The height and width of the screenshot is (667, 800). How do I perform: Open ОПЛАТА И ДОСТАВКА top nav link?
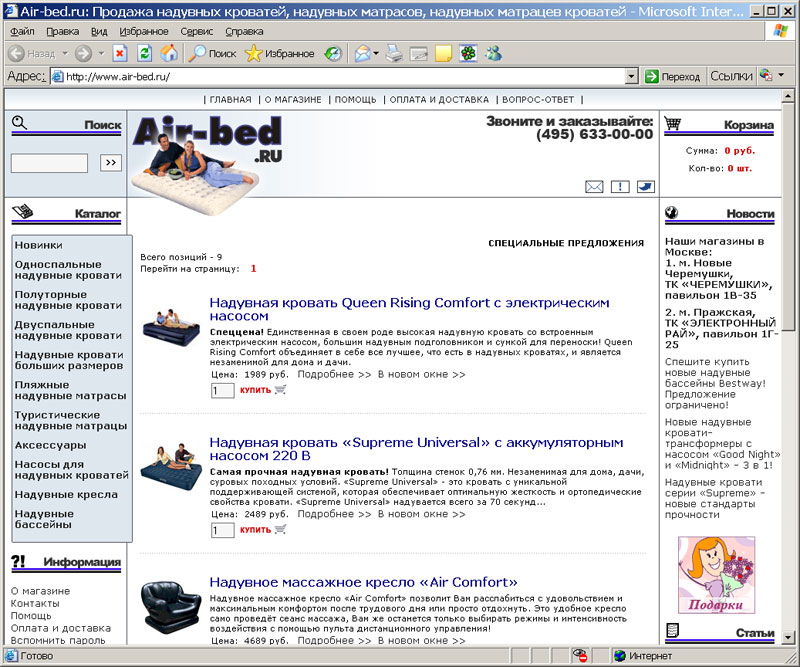click(x=439, y=100)
